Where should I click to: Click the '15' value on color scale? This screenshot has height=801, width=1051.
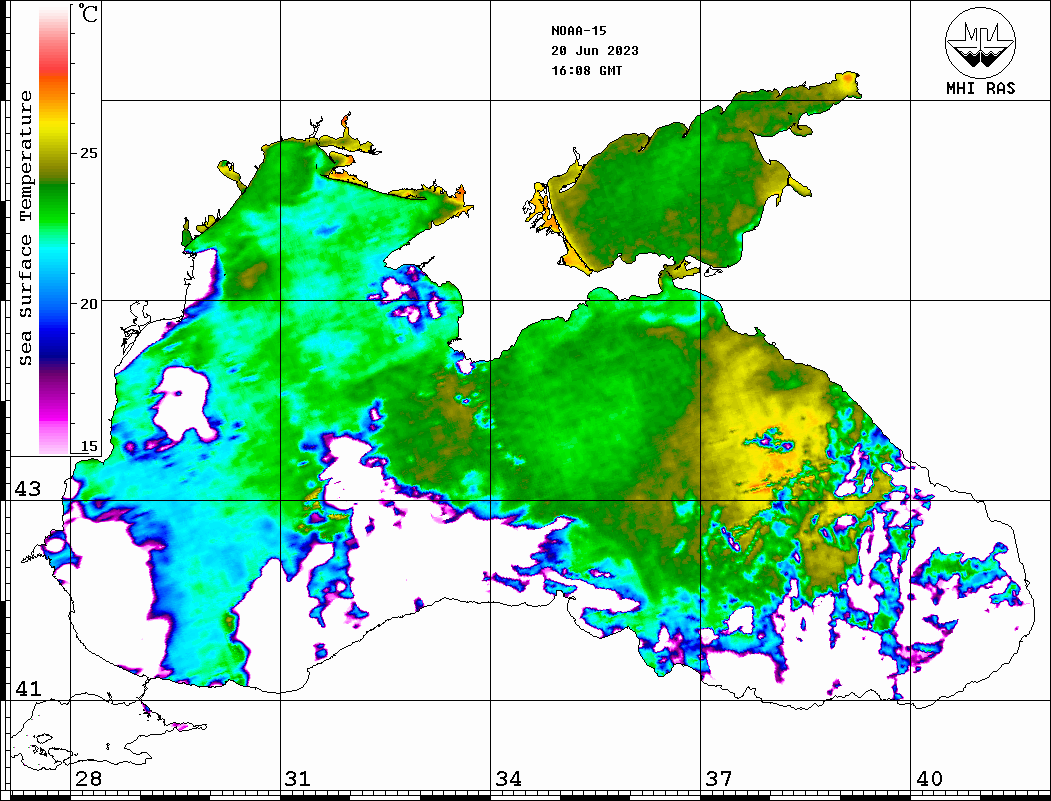[88, 446]
